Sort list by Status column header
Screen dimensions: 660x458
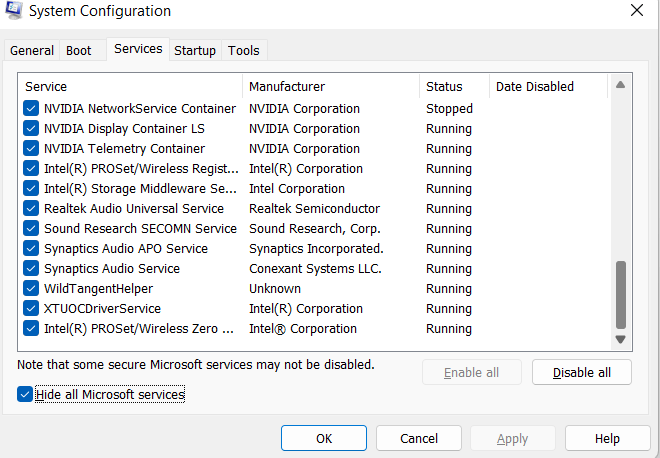click(455, 86)
